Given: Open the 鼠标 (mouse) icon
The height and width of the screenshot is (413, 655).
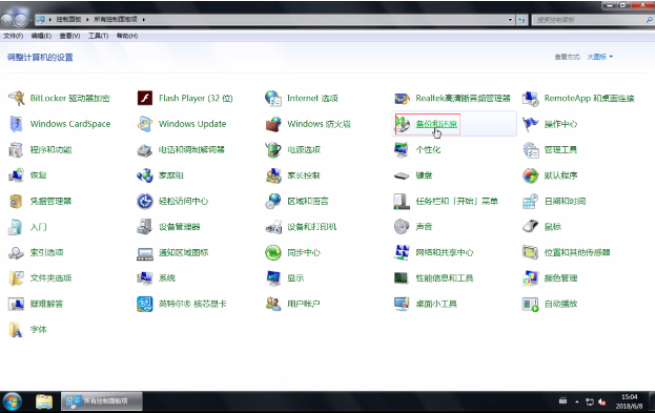Looking at the screenshot, I should pos(531,227).
